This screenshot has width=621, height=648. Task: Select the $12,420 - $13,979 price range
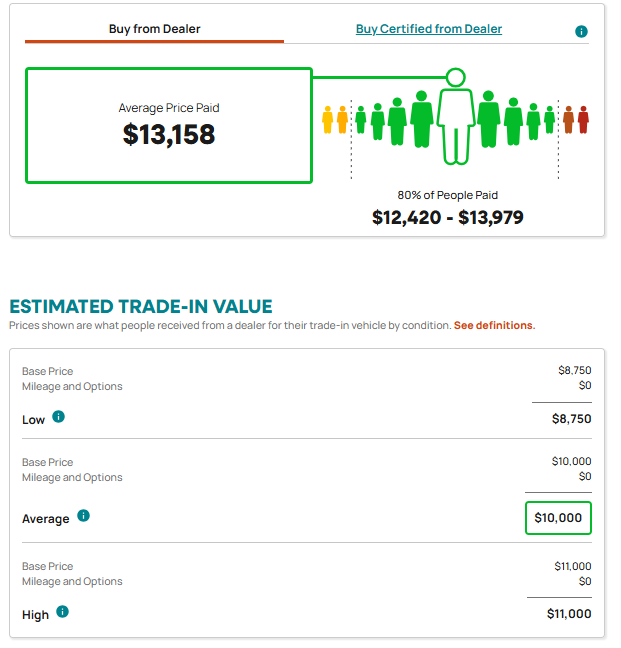coord(447,217)
